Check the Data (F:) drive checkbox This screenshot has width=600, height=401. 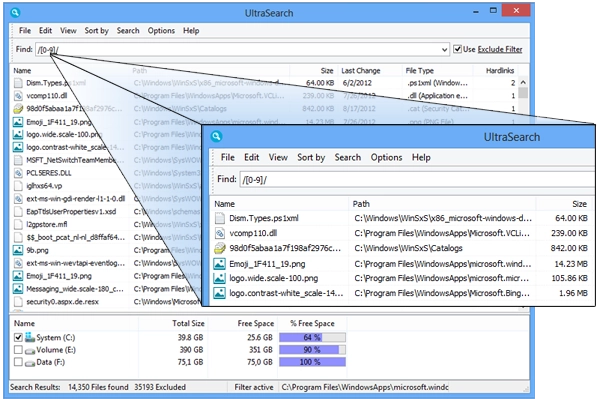point(18,362)
